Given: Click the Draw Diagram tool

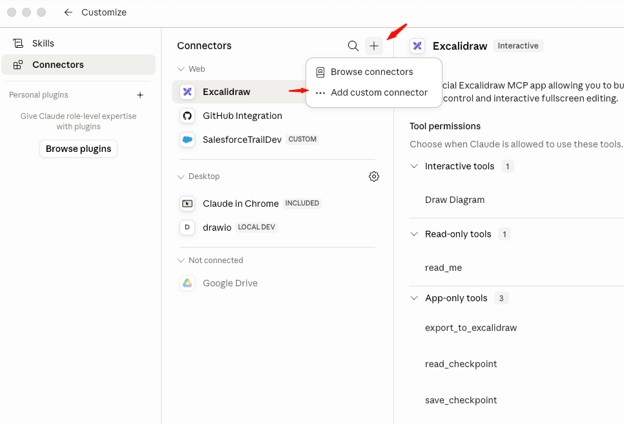Looking at the screenshot, I should tap(455, 200).
